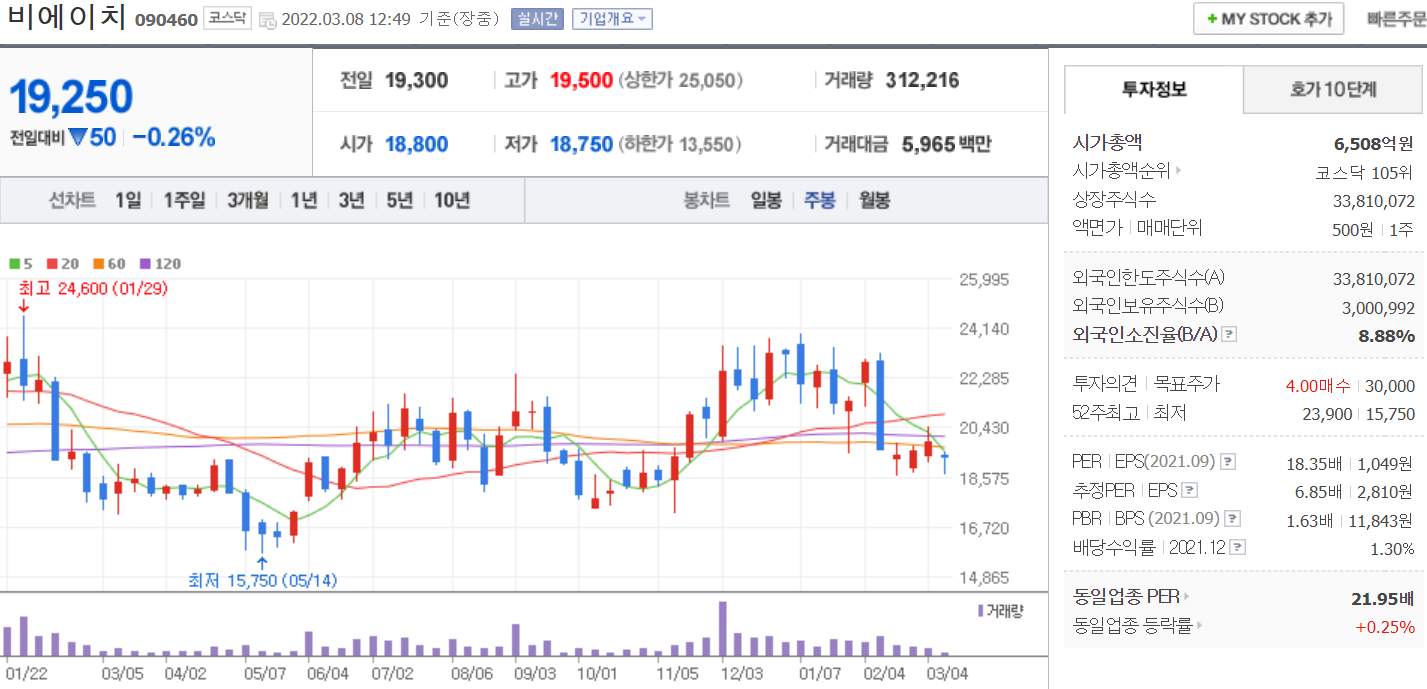1427x689 pixels.
Task: Click the 저가 value 18,750
Action: coord(581,145)
